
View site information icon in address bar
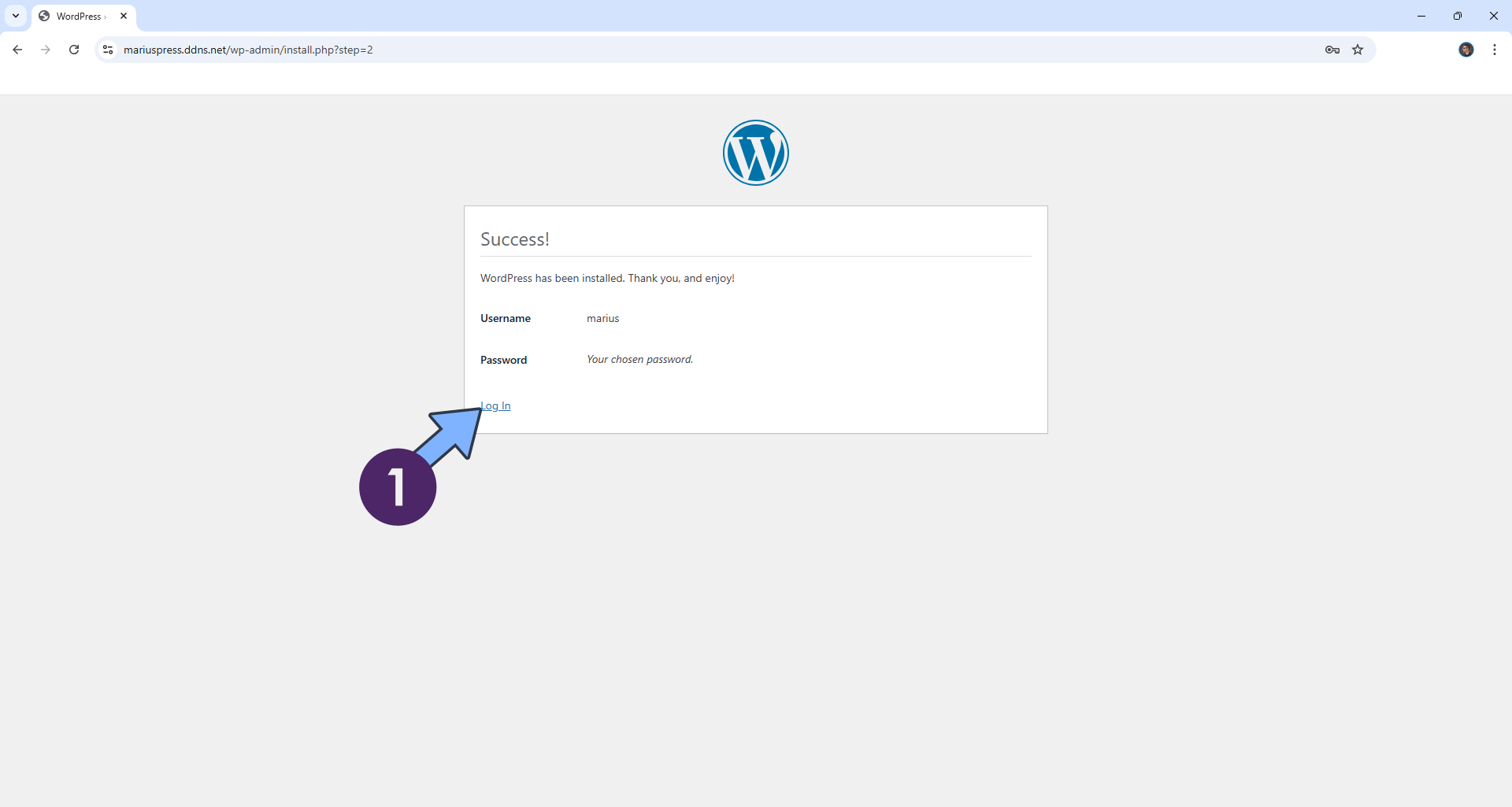click(109, 50)
